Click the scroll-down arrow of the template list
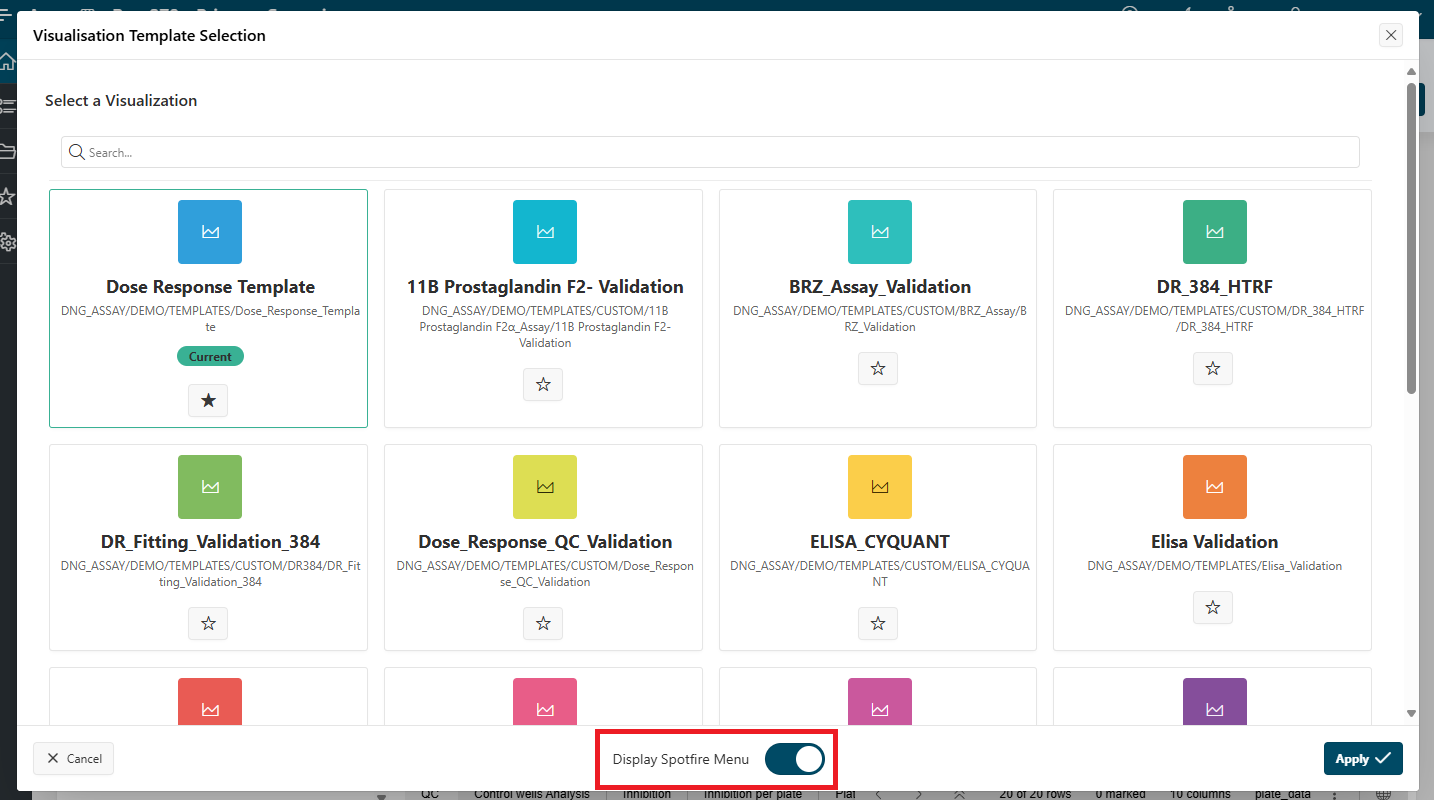Image resolution: width=1434 pixels, height=800 pixels. 1411,713
